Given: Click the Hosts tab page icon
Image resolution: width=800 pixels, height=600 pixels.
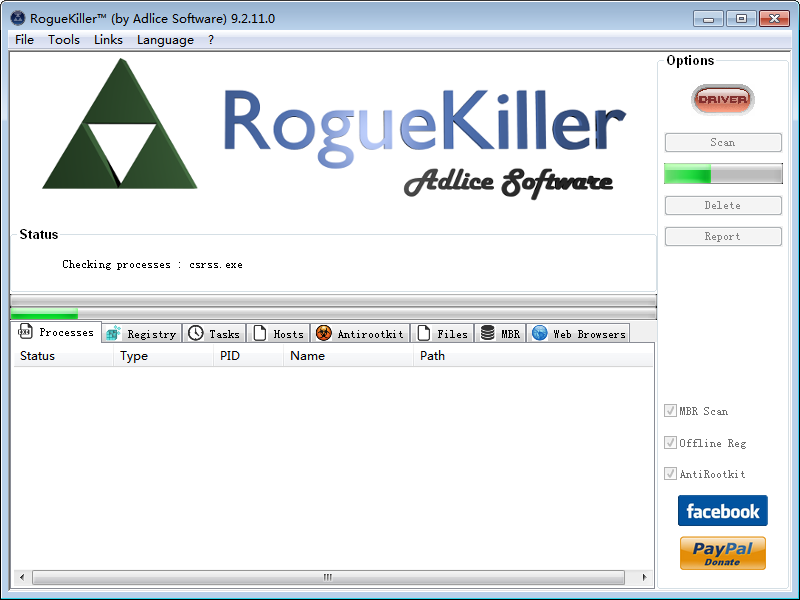Looking at the screenshot, I should 260,333.
